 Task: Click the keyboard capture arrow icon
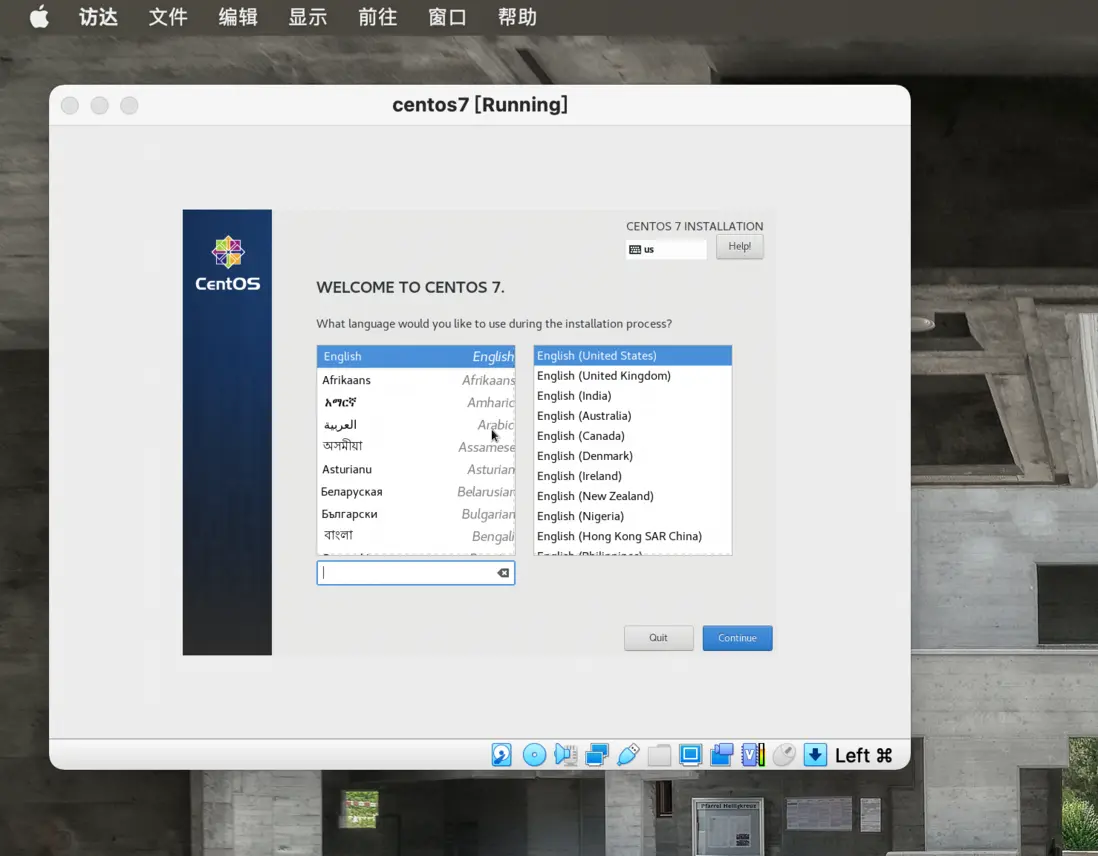[815, 755]
